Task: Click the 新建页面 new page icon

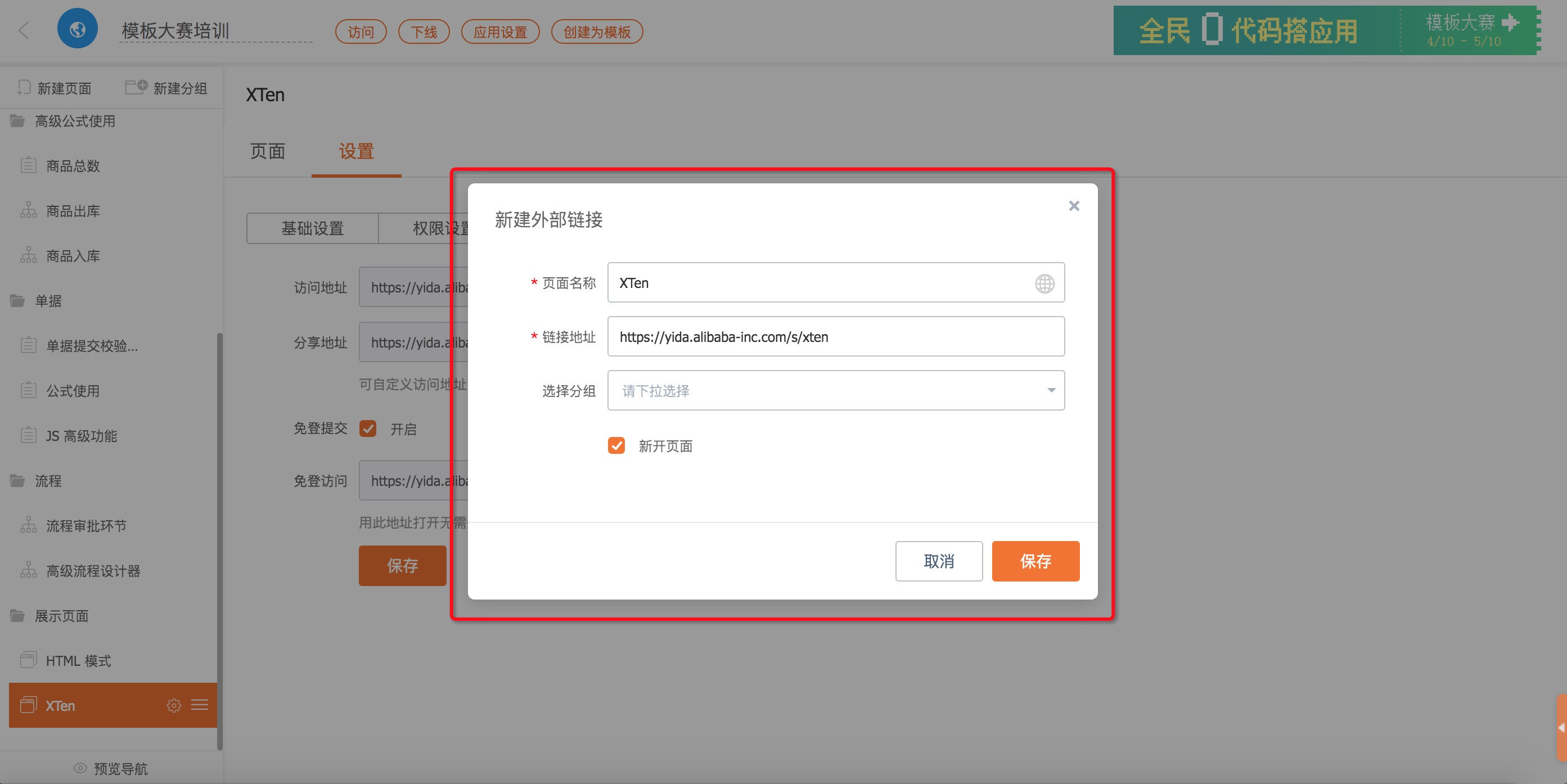Action: [24, 88]
